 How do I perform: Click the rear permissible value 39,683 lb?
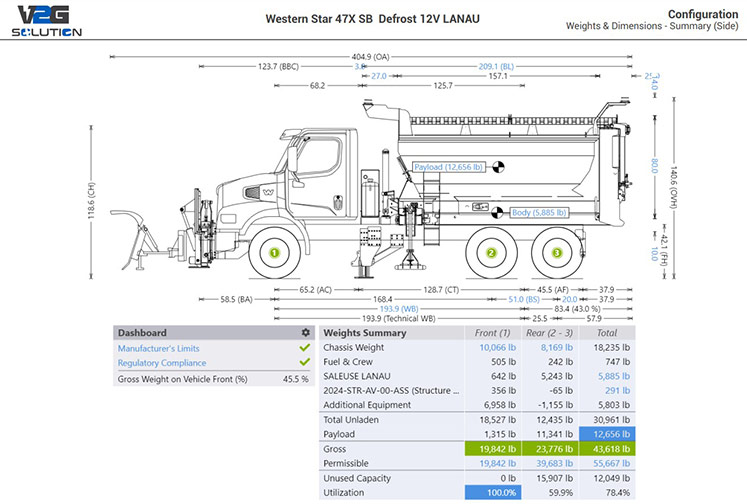click(x=552, y=463)
